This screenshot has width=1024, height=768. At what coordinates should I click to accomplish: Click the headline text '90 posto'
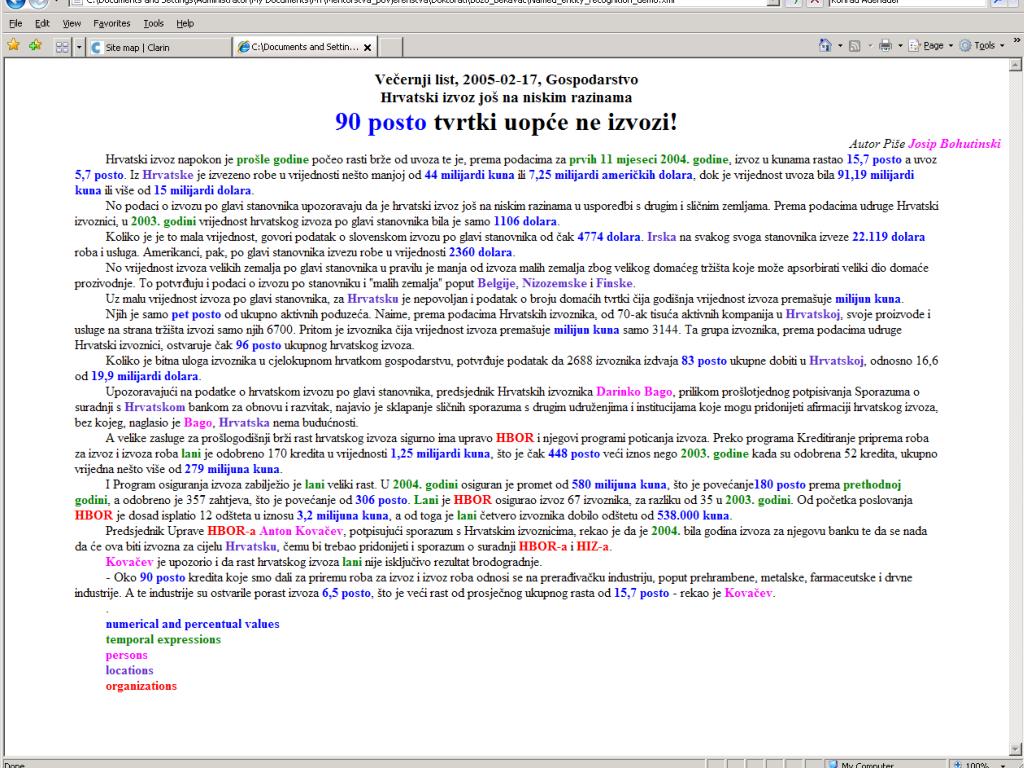click(x=381, y=121)
